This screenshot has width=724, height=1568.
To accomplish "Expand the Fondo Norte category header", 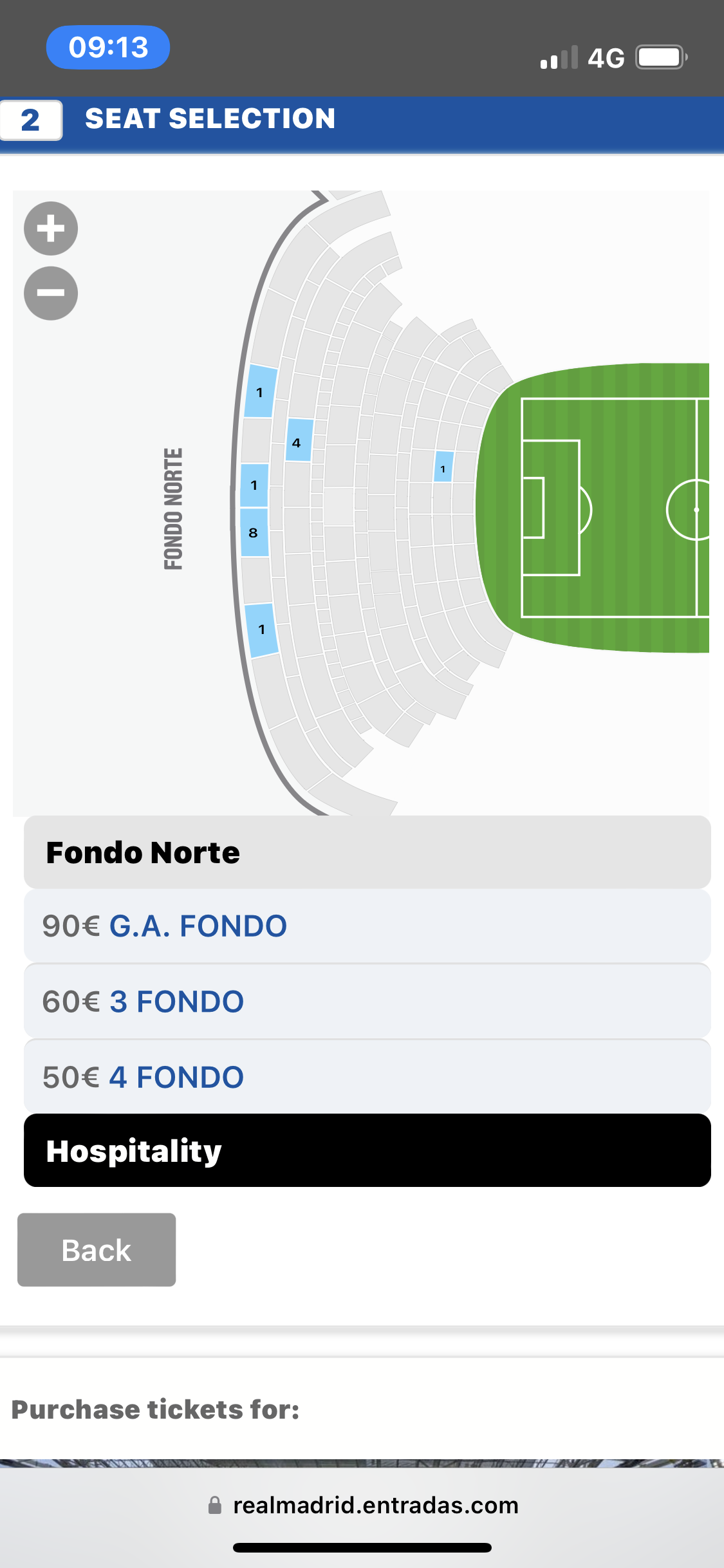I will 367,852.
